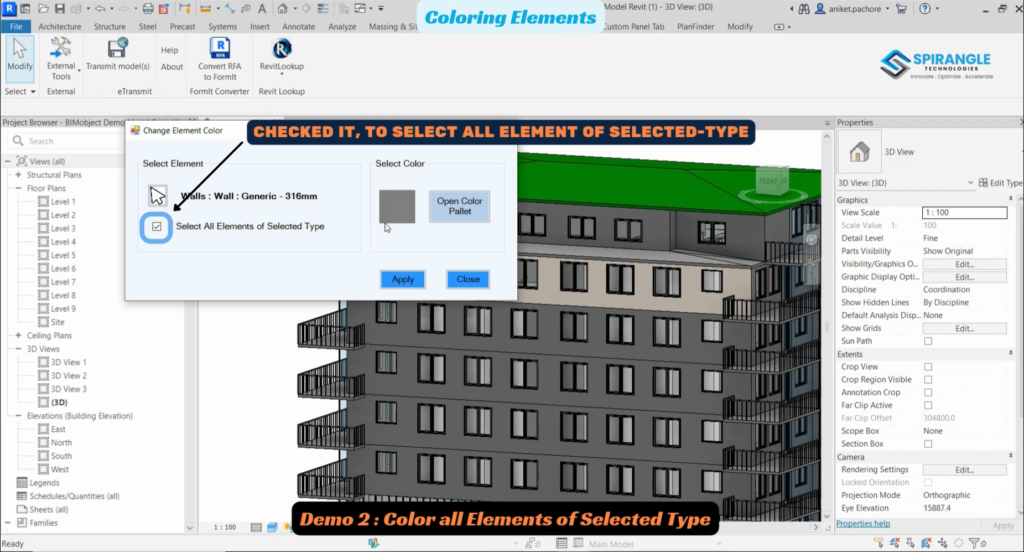Undo the last action
The width and height of the screenshot is (1024, 552).
click(x=100, y=8)
